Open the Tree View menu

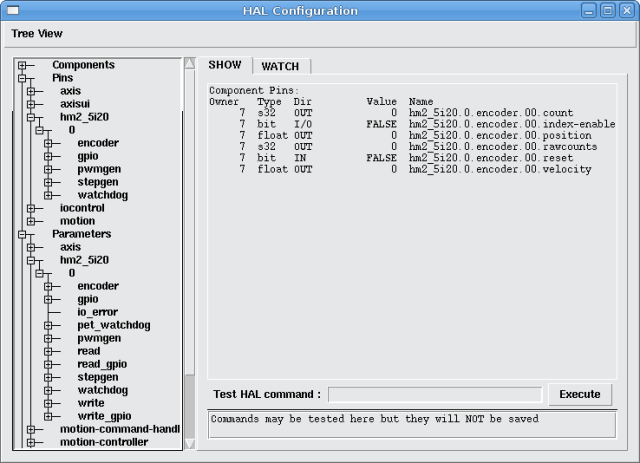click(37, 32)
